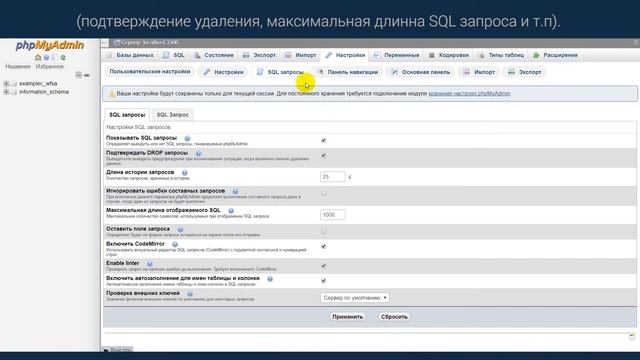Select examplec_wfsa database name
The width and height of the screenshot is (640, 360).
pos(38,84)
